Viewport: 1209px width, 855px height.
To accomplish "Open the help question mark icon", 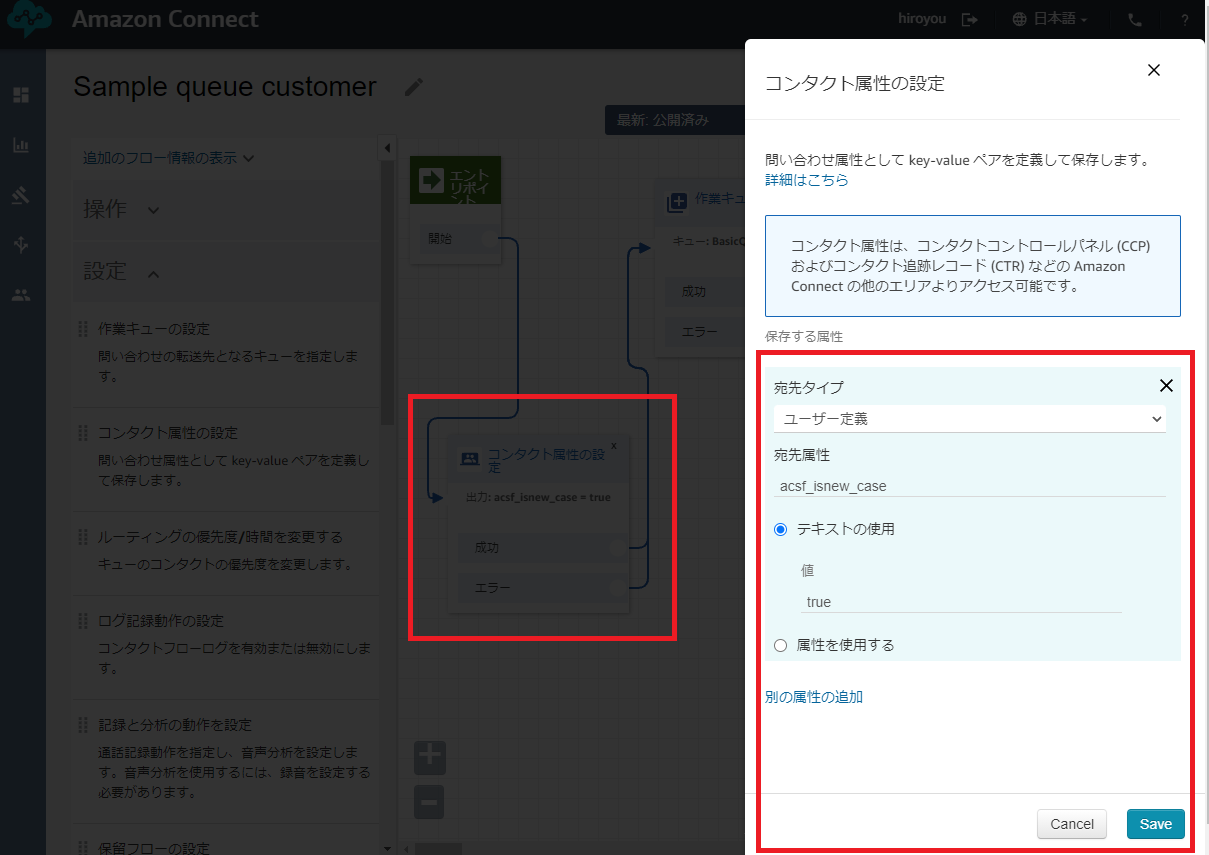I will [1184, 19].
